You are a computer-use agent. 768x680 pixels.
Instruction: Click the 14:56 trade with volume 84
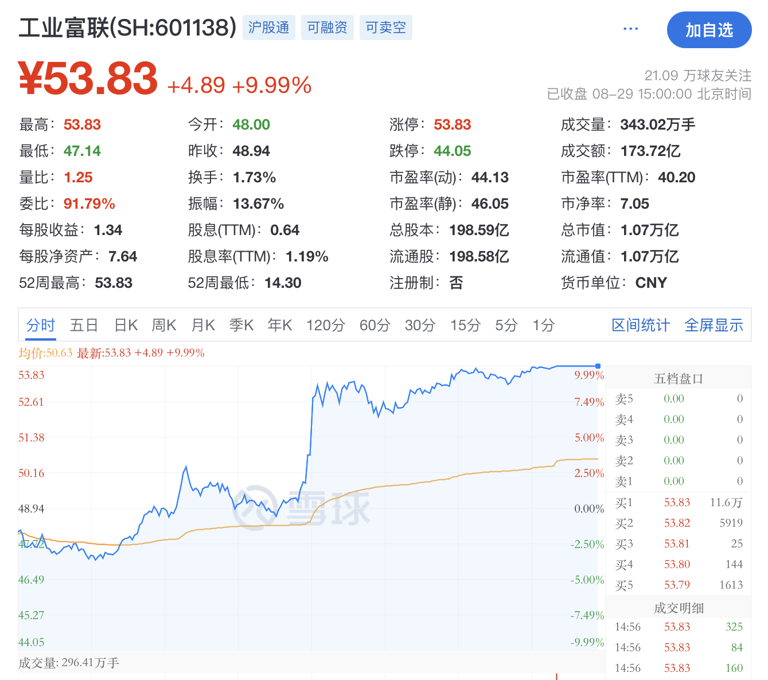coord(678,647)
